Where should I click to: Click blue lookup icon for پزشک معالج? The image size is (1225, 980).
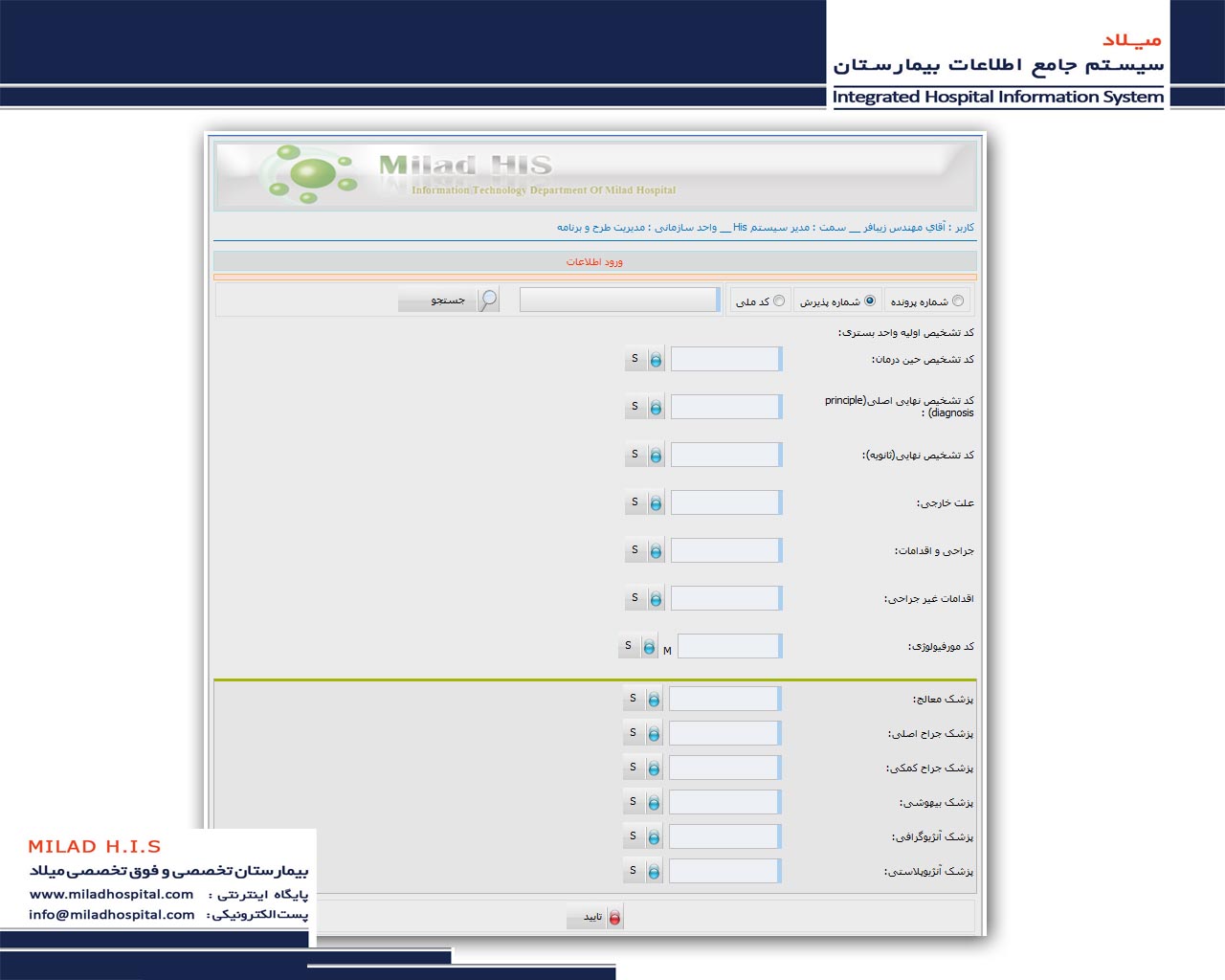tap(654, 700)
